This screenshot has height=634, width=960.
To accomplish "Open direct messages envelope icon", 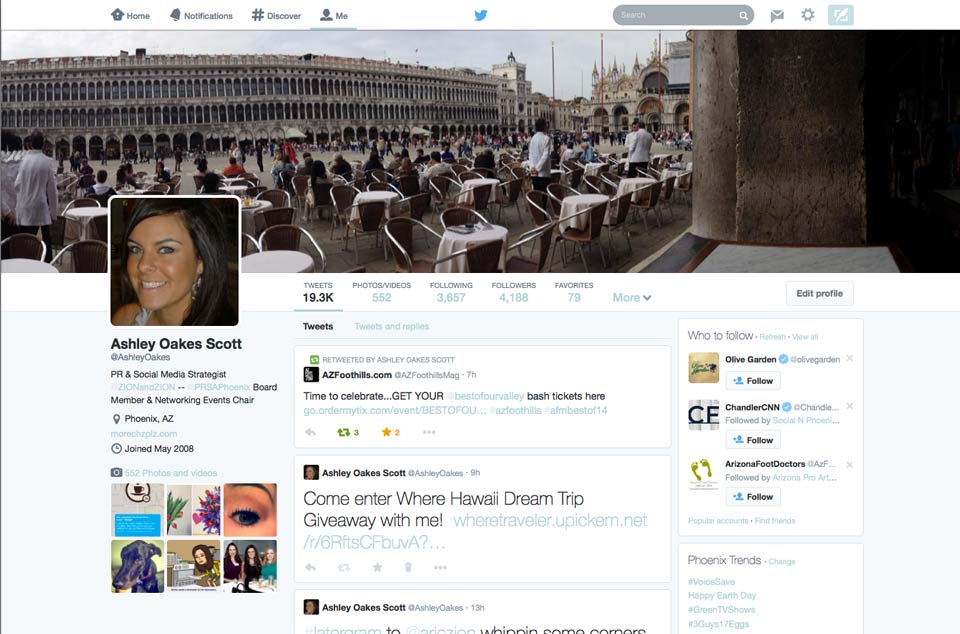I will point(777,15).
